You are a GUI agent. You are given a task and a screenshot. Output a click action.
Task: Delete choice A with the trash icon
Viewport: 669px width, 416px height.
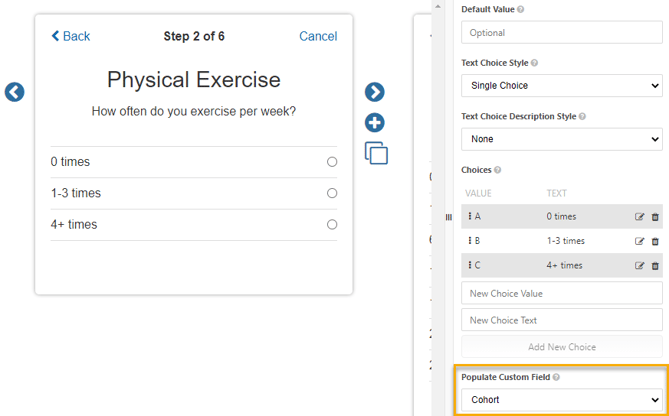tap(655, 216)
